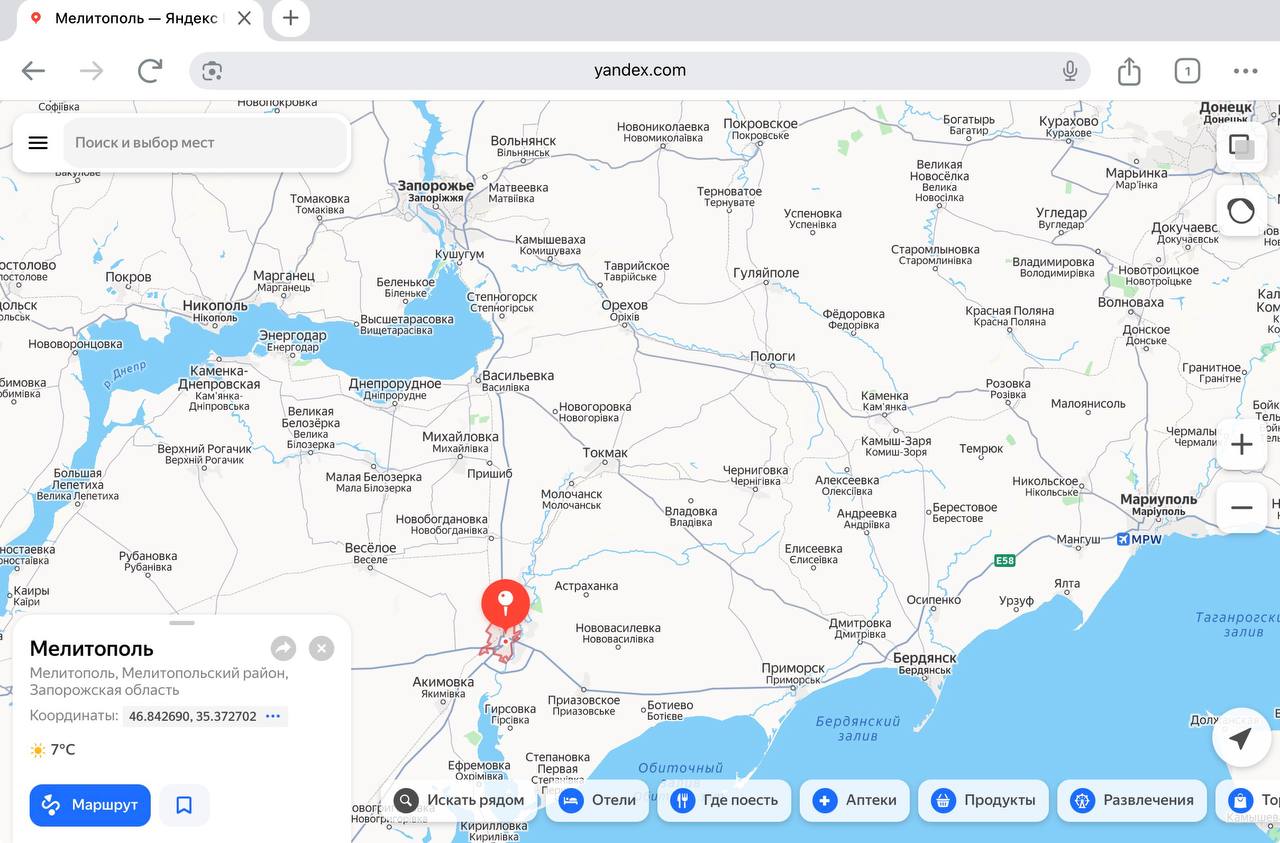1280x843 pixels.
Task: Zoom out the map with minus button
Action: click(1241, 508)
